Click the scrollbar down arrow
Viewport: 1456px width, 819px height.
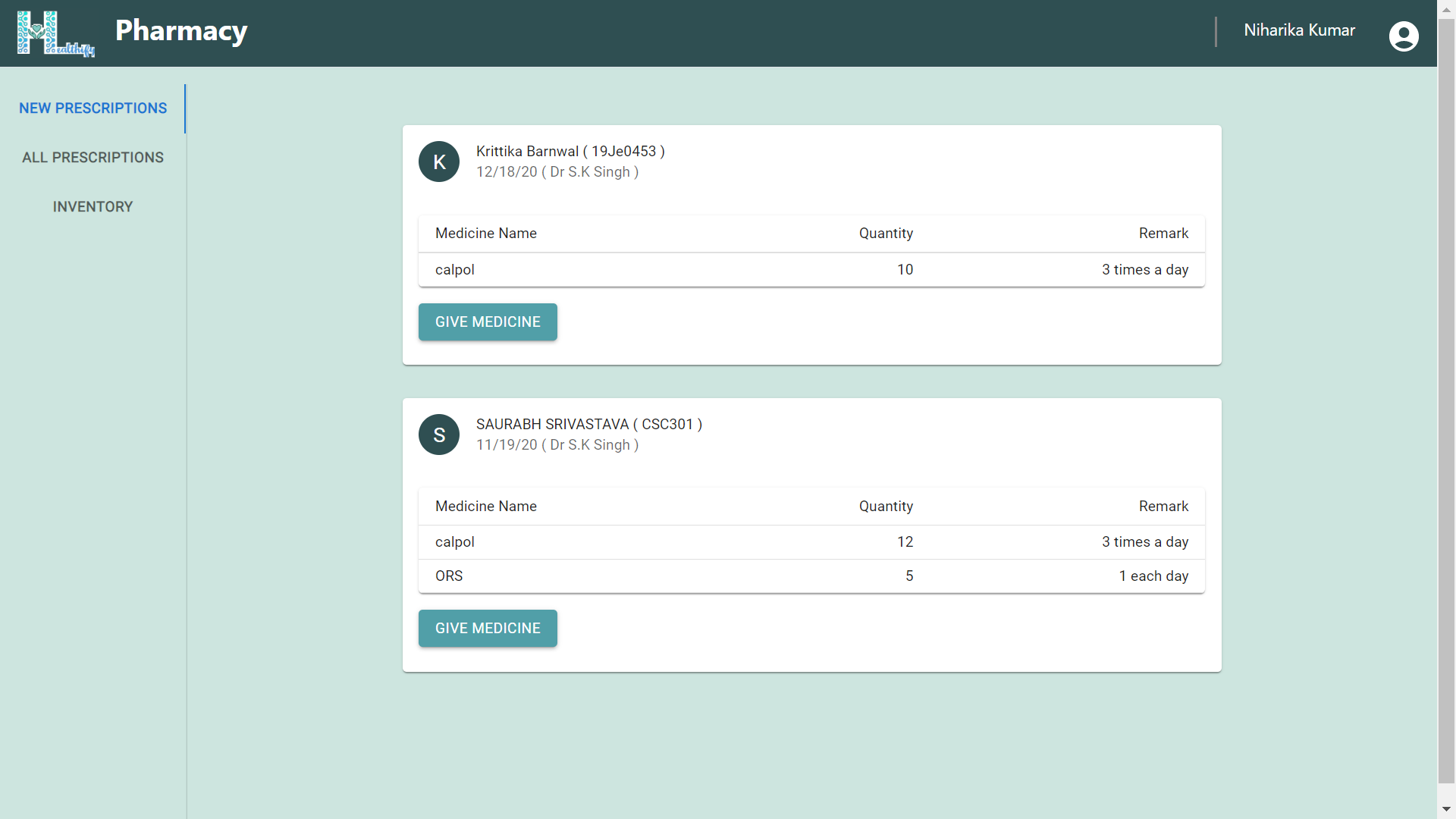click(1446, 809)
